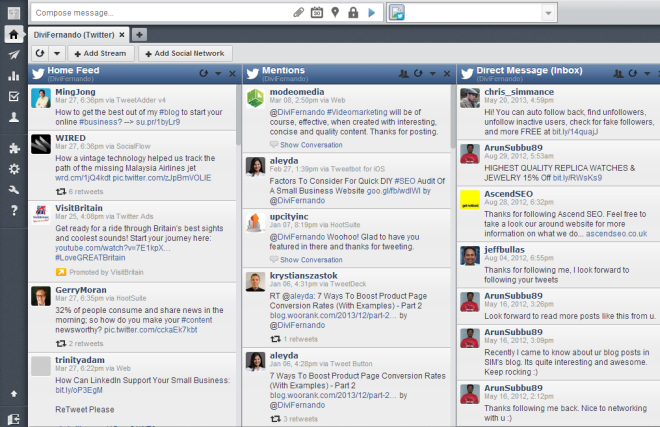Refresh the Direct Message Inbox stream
The image size is (660, 427).
(x=633, y=73)
